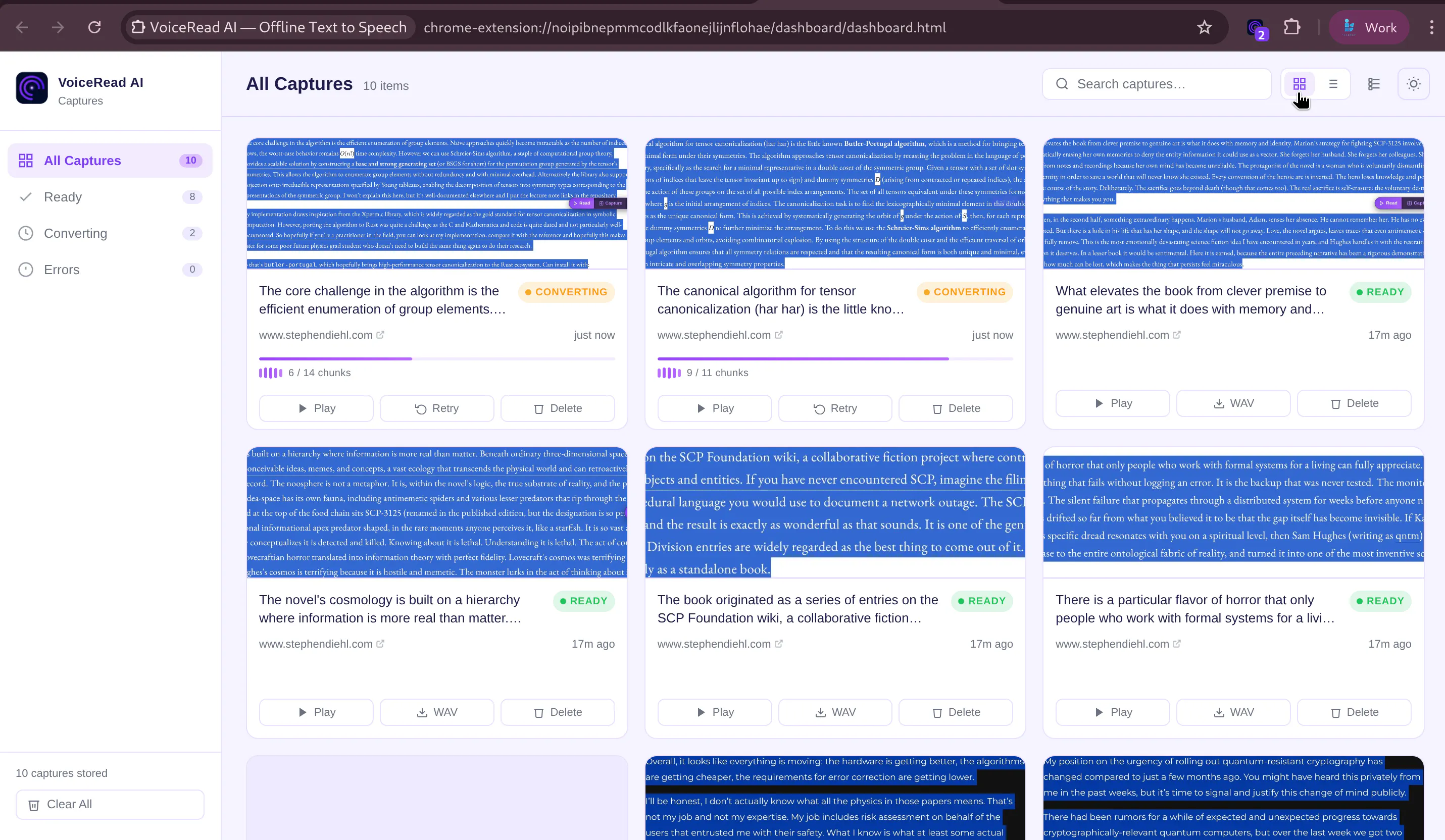Screen dimensions: 1445x840
Task: Click the progress bar above '9 / 11 chunks'
Action: tap(835, 359)
